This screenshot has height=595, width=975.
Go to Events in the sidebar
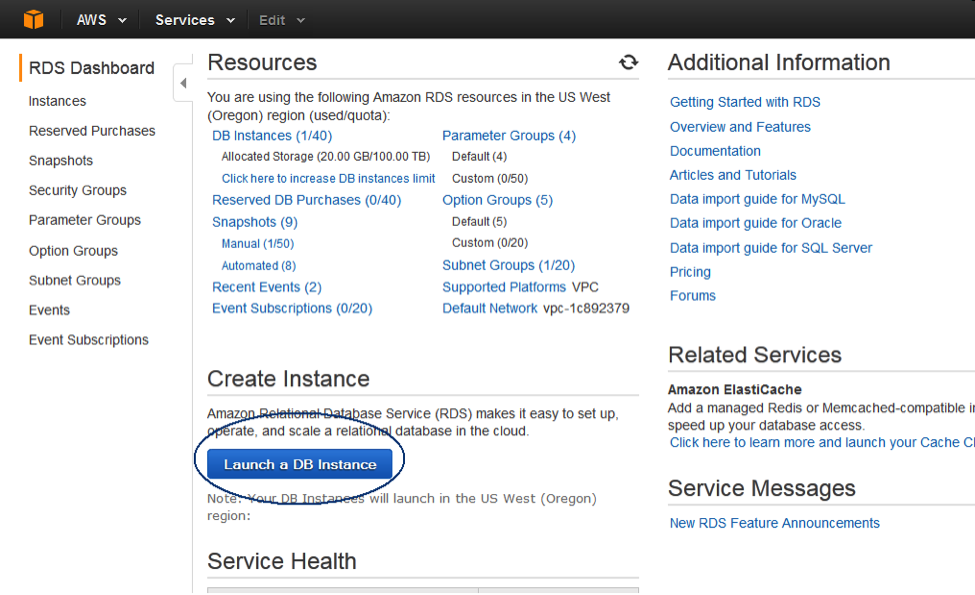(x=49, y=310)
